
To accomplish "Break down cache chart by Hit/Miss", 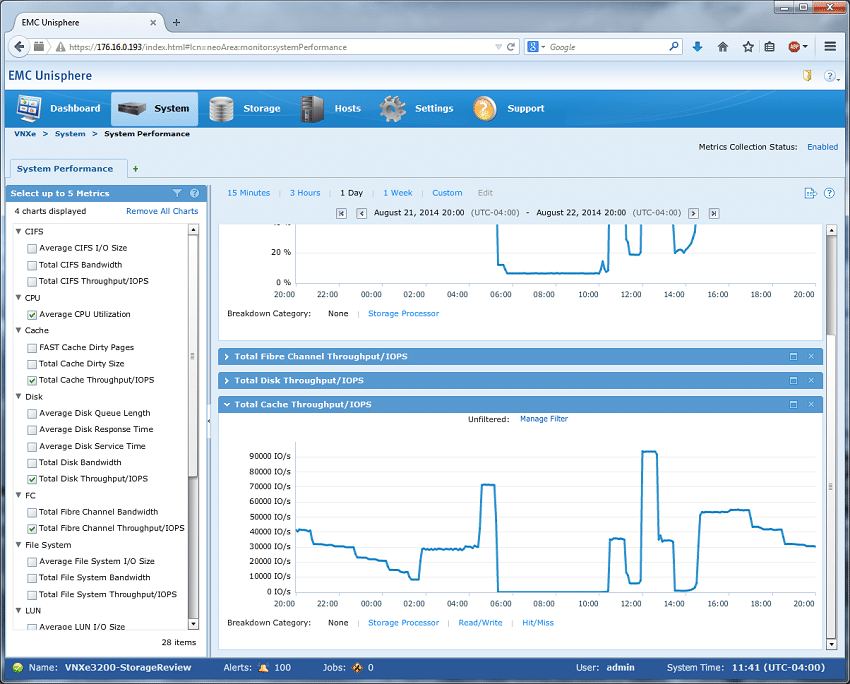I will click(x=538, y=623).
